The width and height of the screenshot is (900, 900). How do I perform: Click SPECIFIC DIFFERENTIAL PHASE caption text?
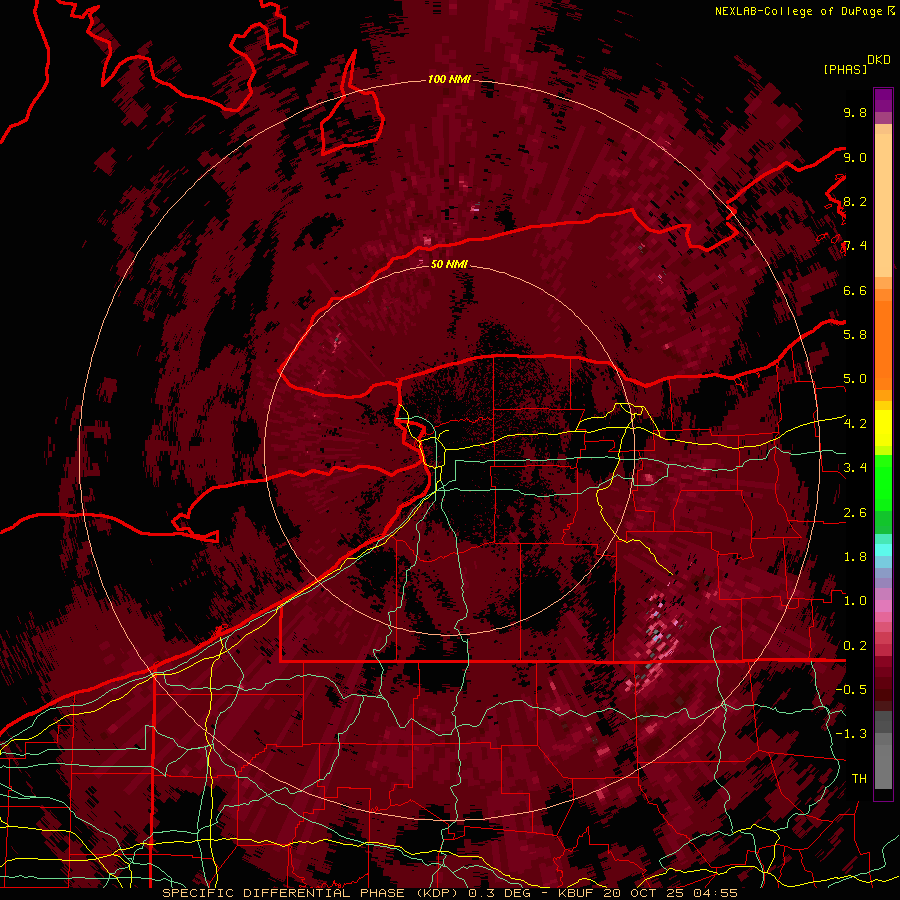[284, 893]
